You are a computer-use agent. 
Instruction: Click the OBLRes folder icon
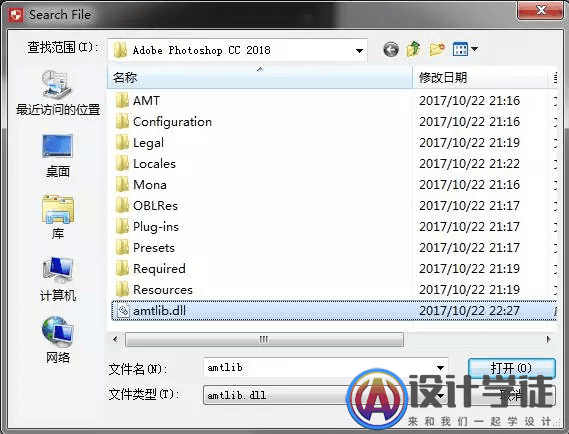(x=122, y=206)
